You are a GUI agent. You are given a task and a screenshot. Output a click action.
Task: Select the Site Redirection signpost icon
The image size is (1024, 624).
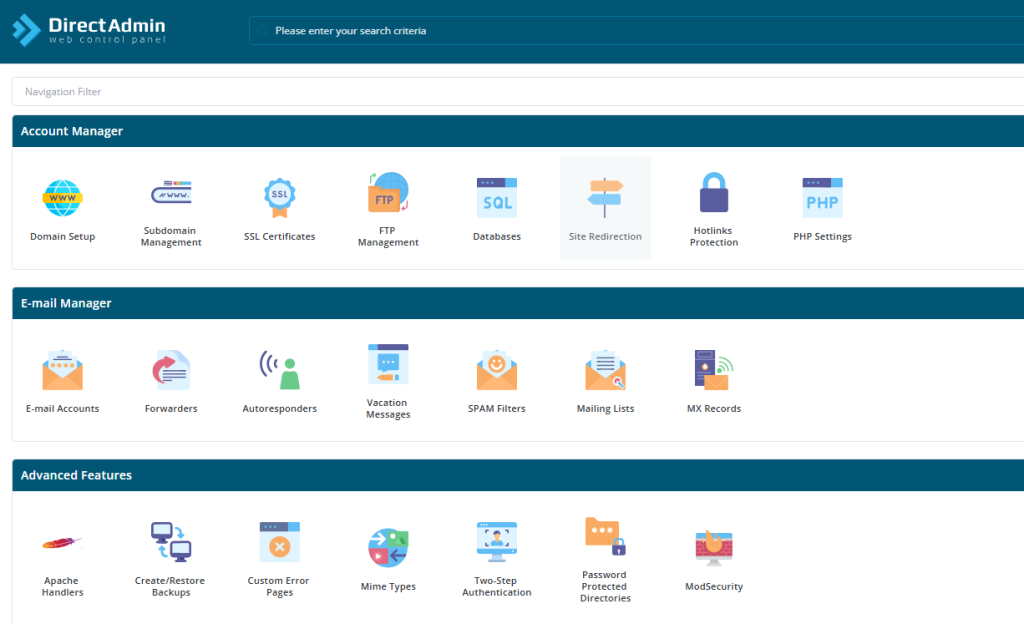point(605,198)
